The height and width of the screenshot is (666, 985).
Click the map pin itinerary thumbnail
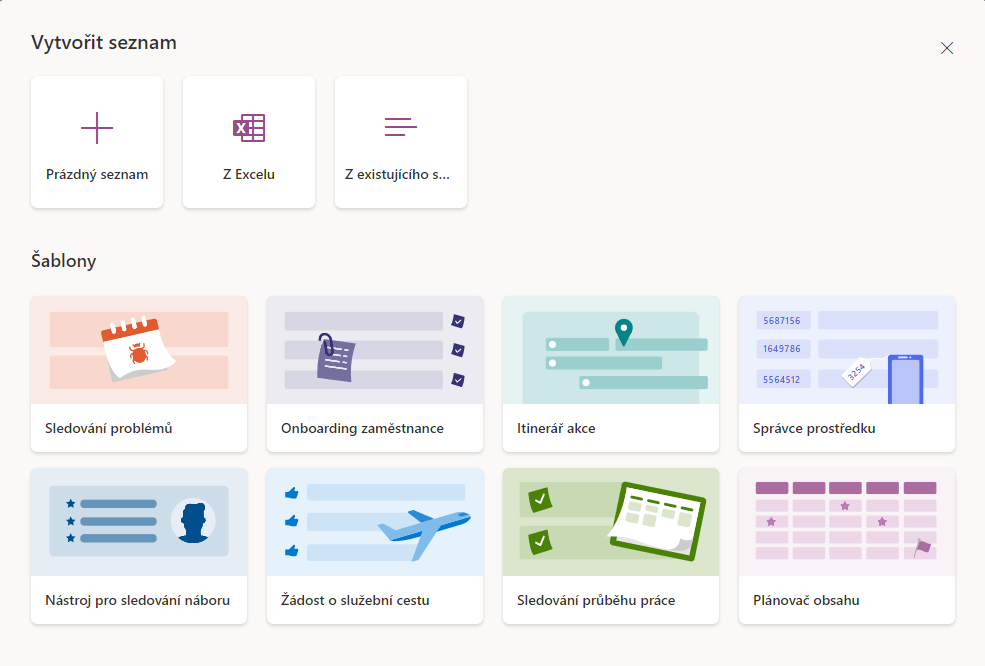(x=611, y=350)
